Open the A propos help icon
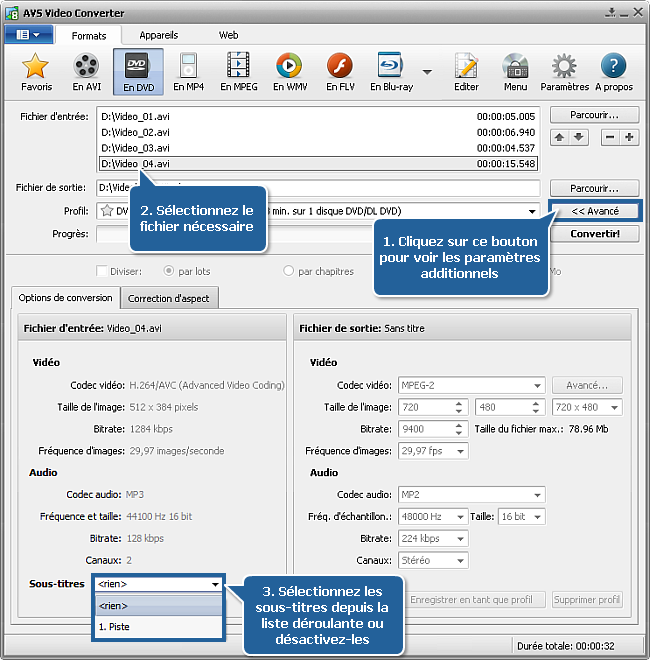Screen dimensions: 650x660 pos(614,72)
